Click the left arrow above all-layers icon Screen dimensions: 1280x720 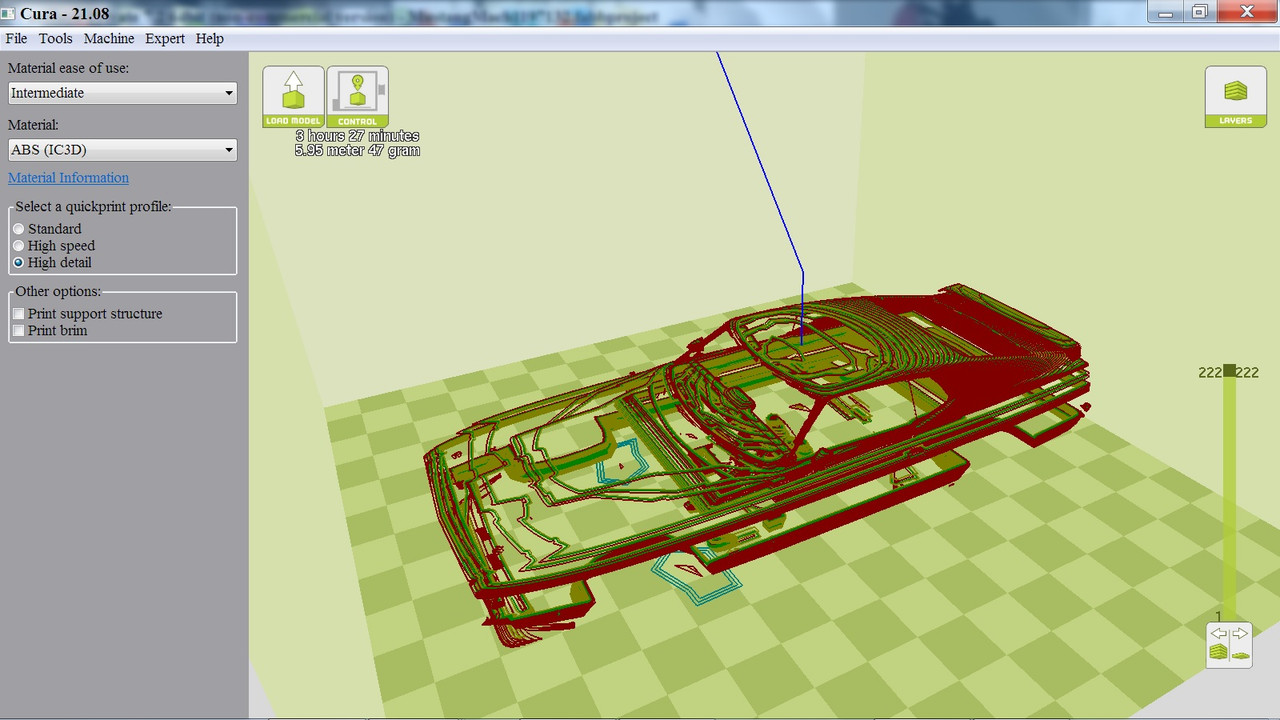click(1219, 633)
